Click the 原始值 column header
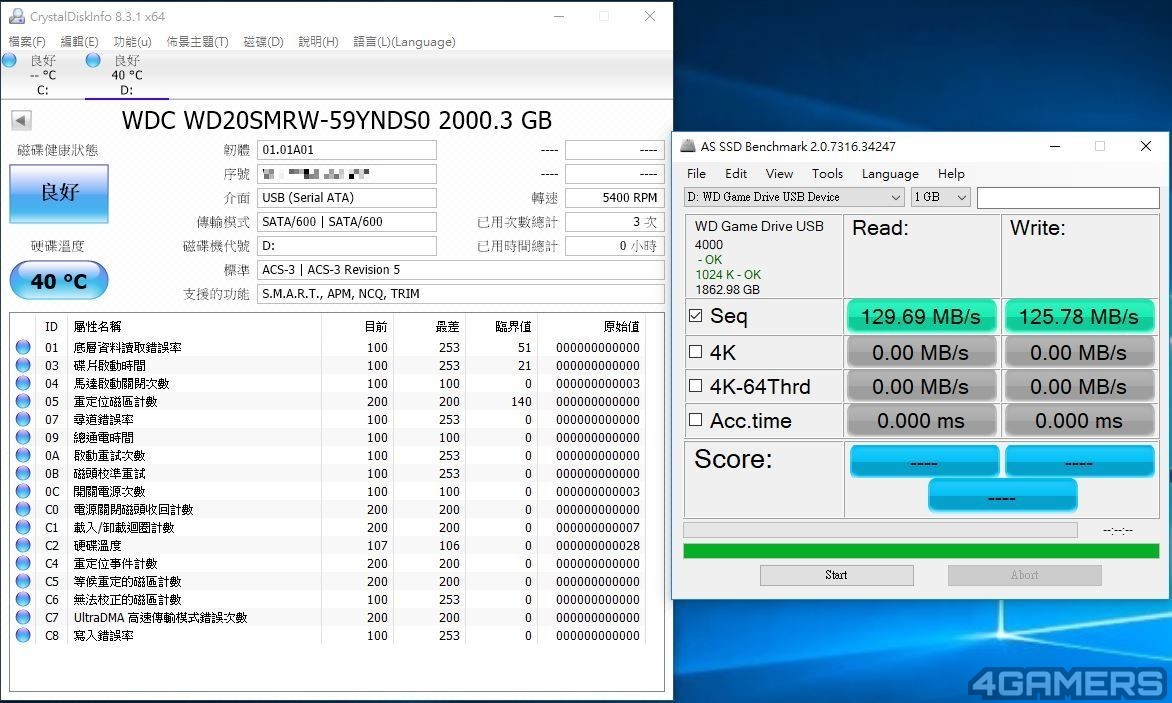Screen dimensions: 1172x703 [622, 326]
